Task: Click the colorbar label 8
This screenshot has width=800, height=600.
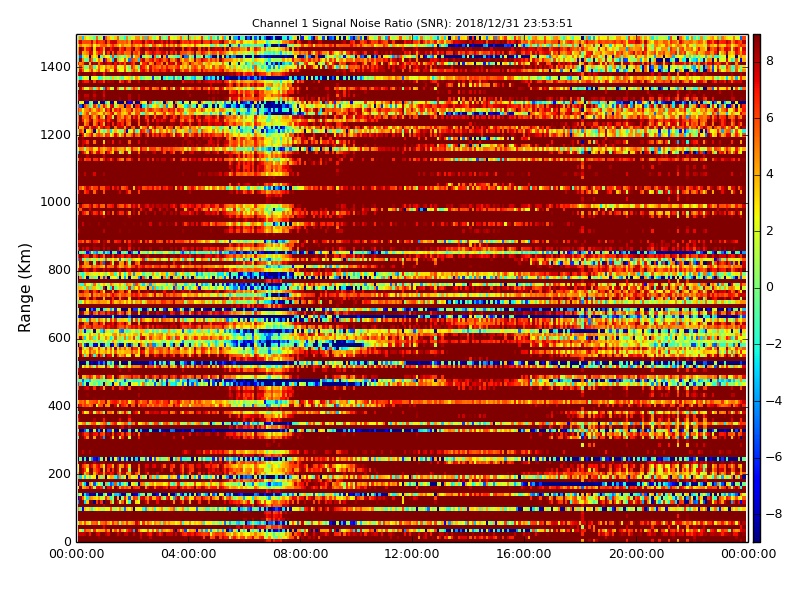Action: point(770,61)
